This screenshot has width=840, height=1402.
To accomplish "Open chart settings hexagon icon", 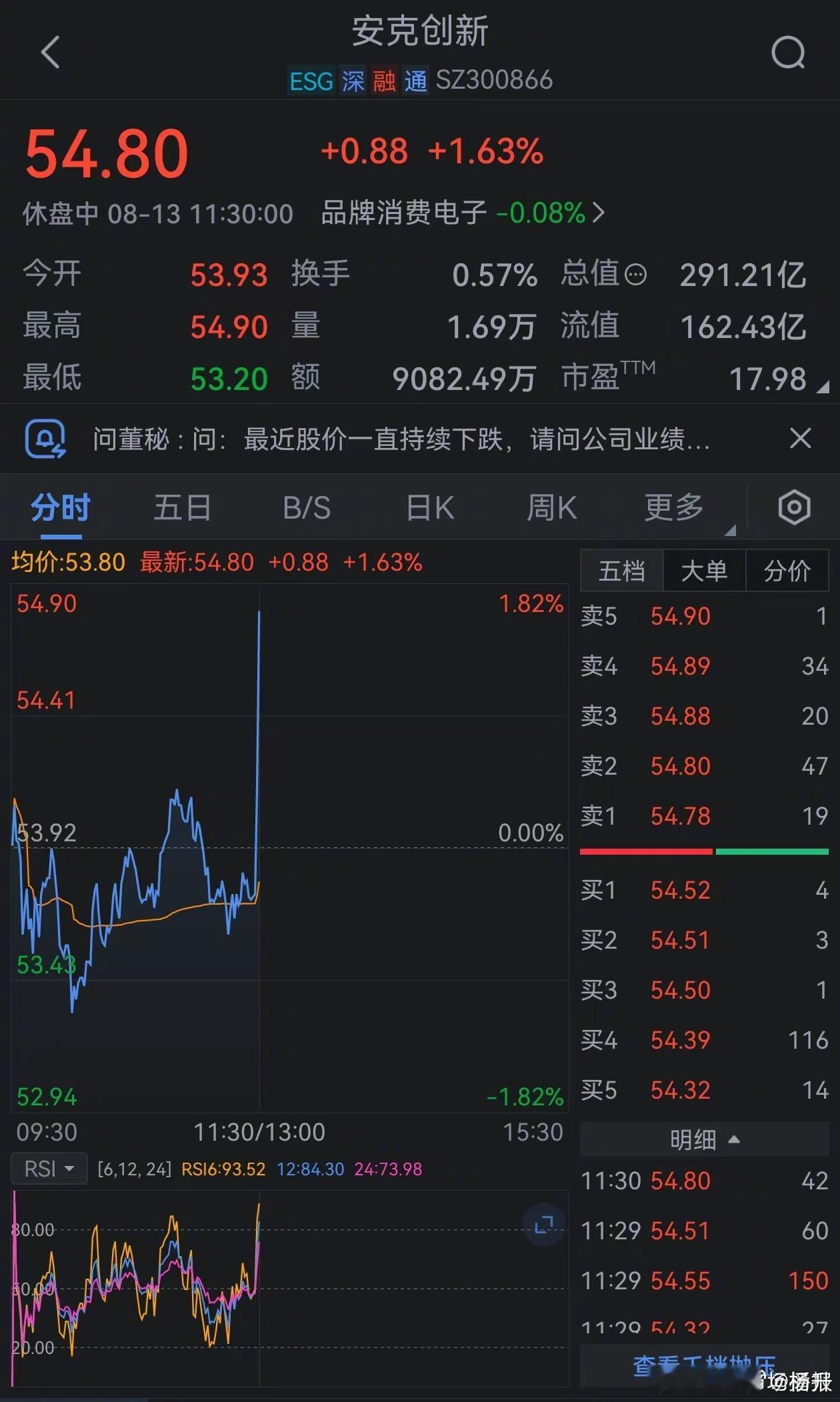I will pyautogui.click(x=794, y=507).
